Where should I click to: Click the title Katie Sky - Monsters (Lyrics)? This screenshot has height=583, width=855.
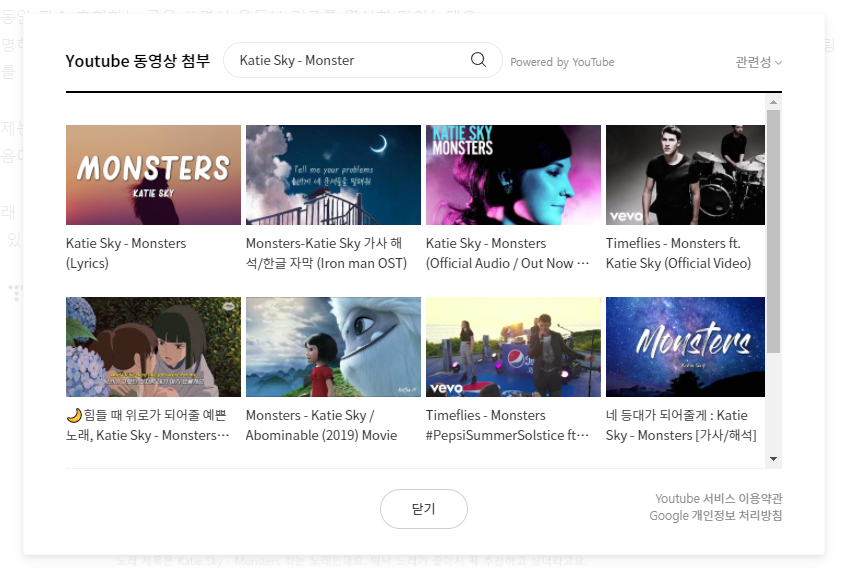coord(126,253)
